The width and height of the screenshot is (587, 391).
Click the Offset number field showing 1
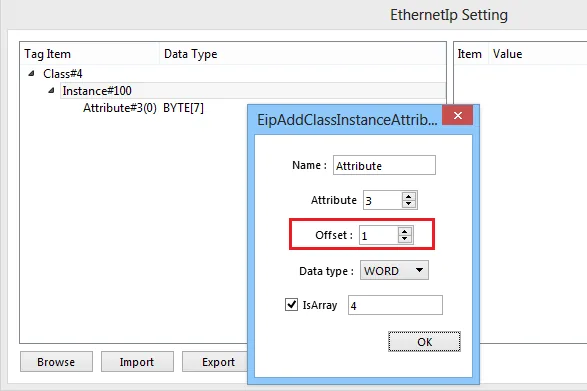click(x=378, y=235)
